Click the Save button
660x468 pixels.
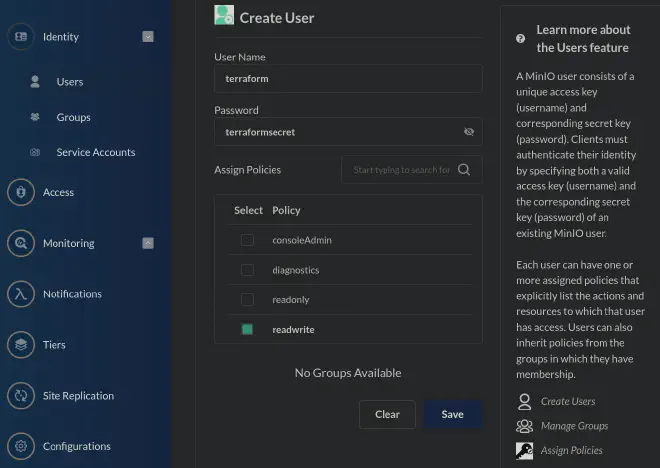pos(452,414)
